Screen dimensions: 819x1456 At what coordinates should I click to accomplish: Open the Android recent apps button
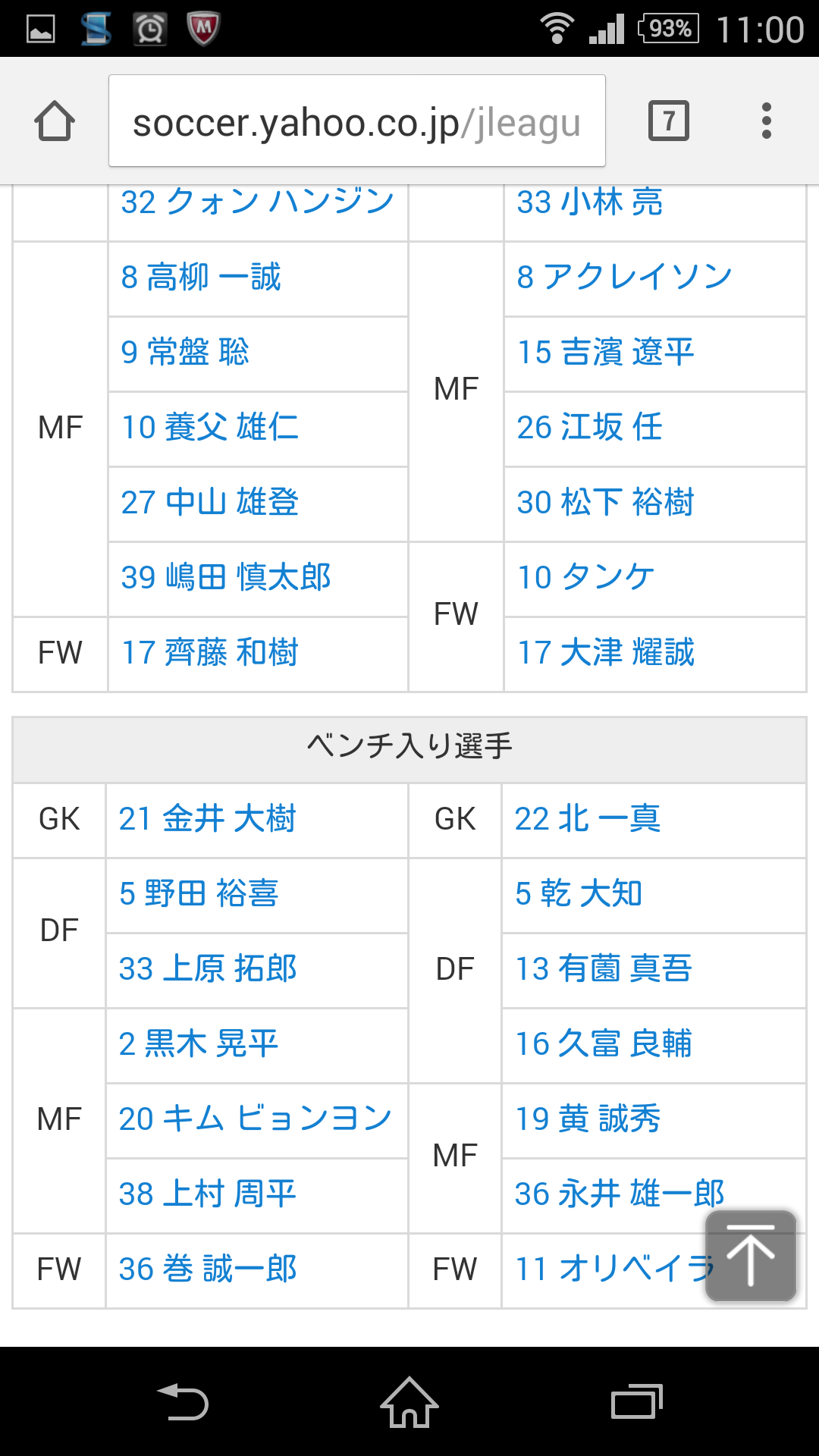tap(637, 1401)
